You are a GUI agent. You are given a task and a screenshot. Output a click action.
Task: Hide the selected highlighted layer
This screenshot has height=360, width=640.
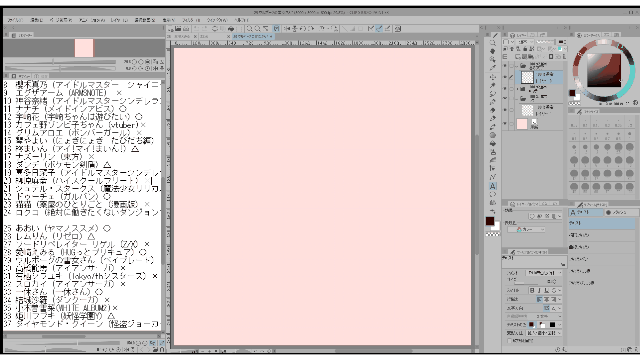505,77
